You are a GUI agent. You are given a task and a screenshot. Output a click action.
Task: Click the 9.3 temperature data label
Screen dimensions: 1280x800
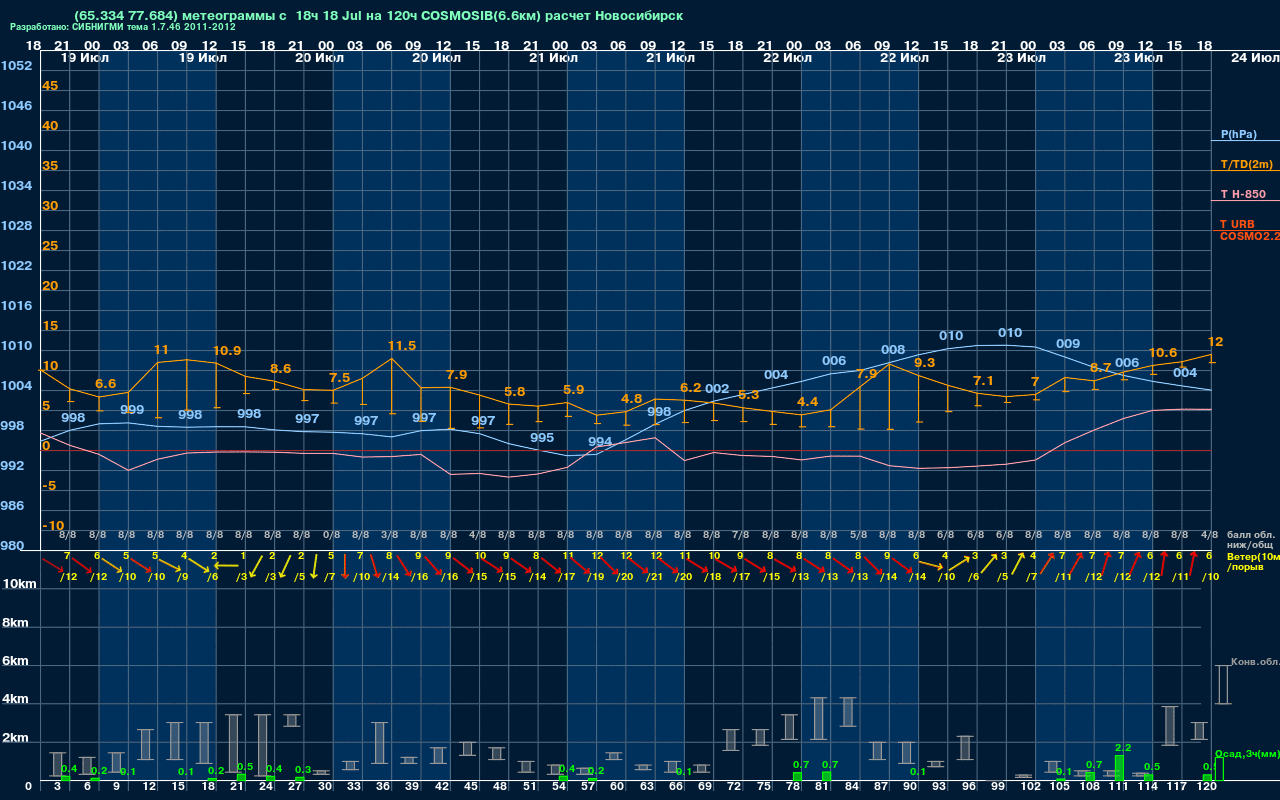[x=924, y=363]
